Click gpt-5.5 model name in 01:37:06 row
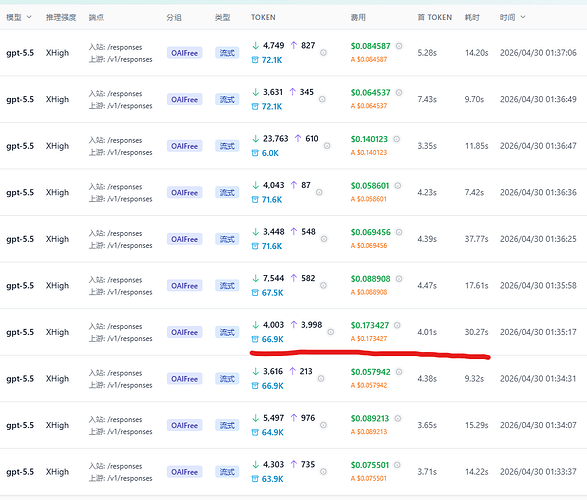Viewport: 587px width, 500px height. [x=20, y=53]
